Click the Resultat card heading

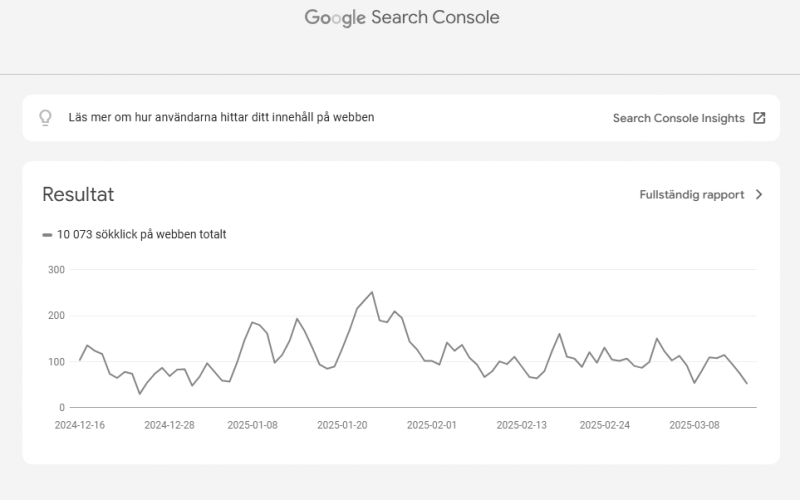tap(78, 195)
